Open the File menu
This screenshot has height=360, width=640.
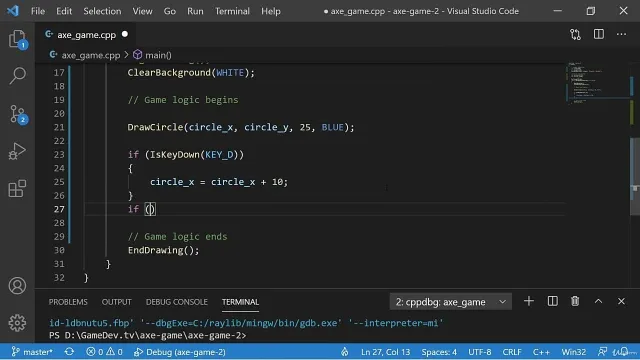pos(38,11)
